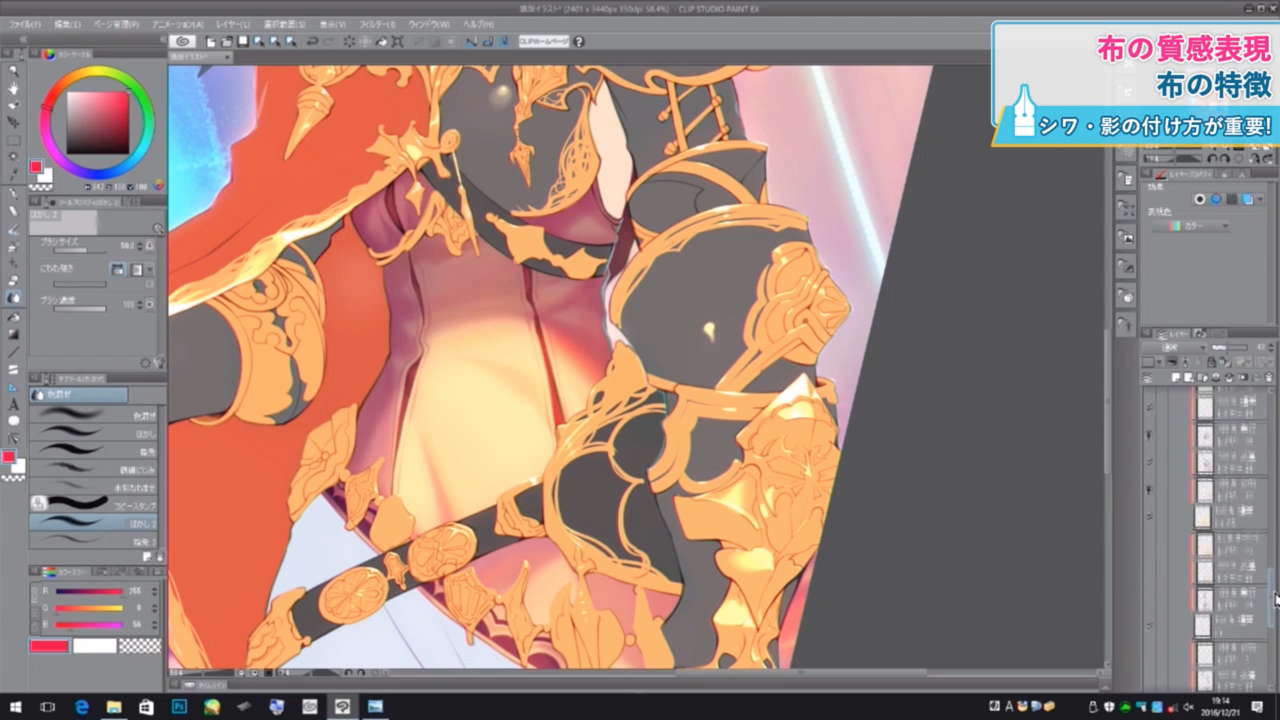Screen dimensions: 1280x720
Task: Select the ぼかし 2 sub tool
Action: (93, 522)
